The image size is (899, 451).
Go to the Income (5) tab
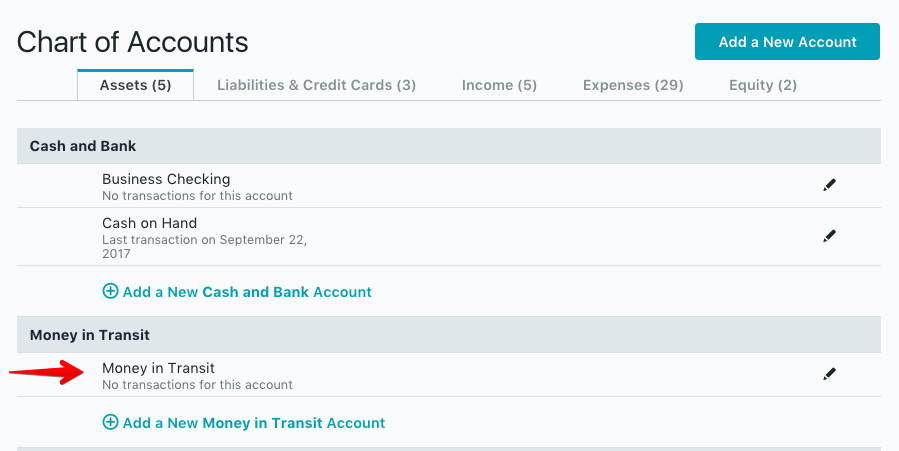point(499,85)
